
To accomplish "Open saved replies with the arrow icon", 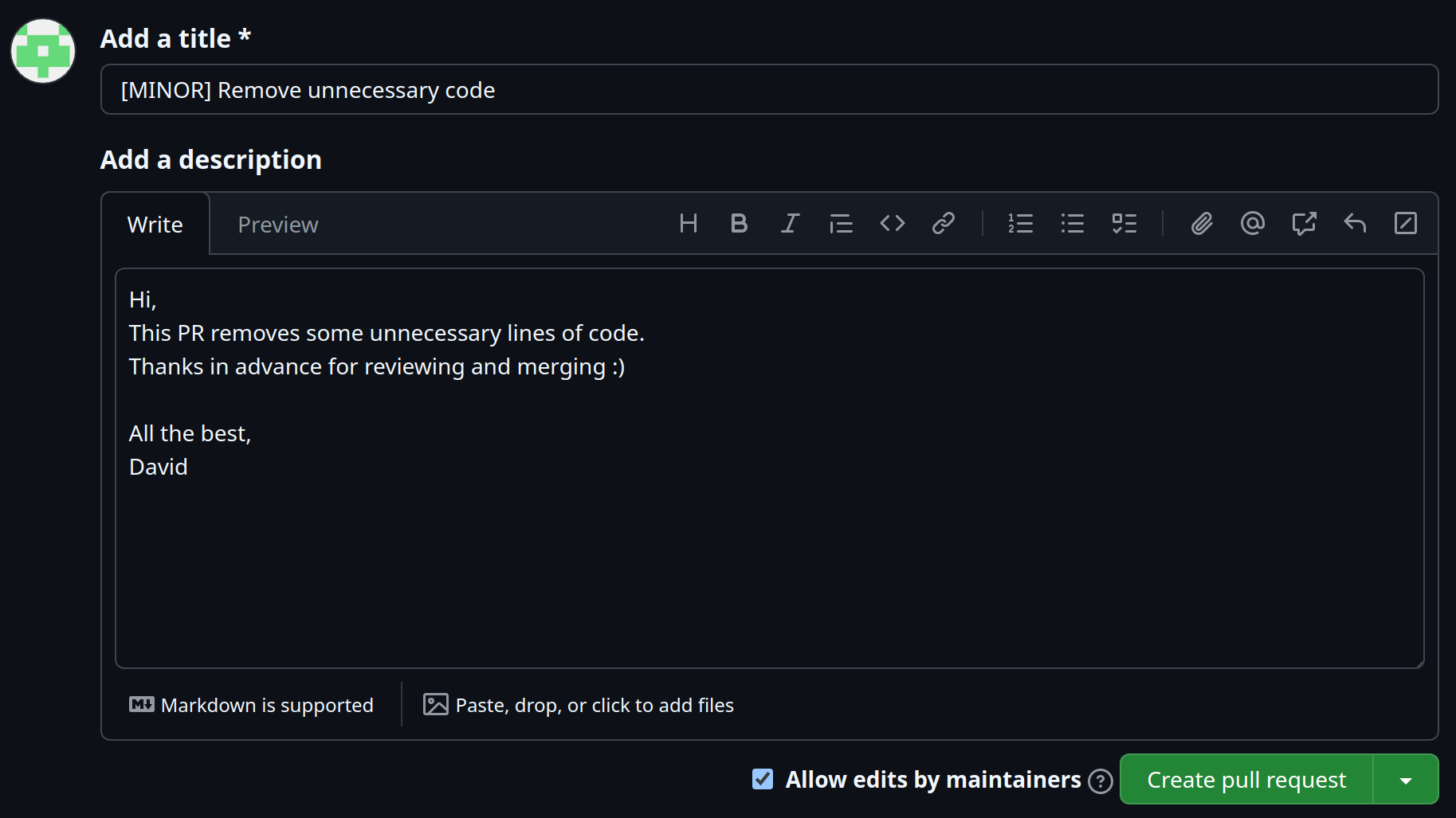I will tap(1355, 224).
